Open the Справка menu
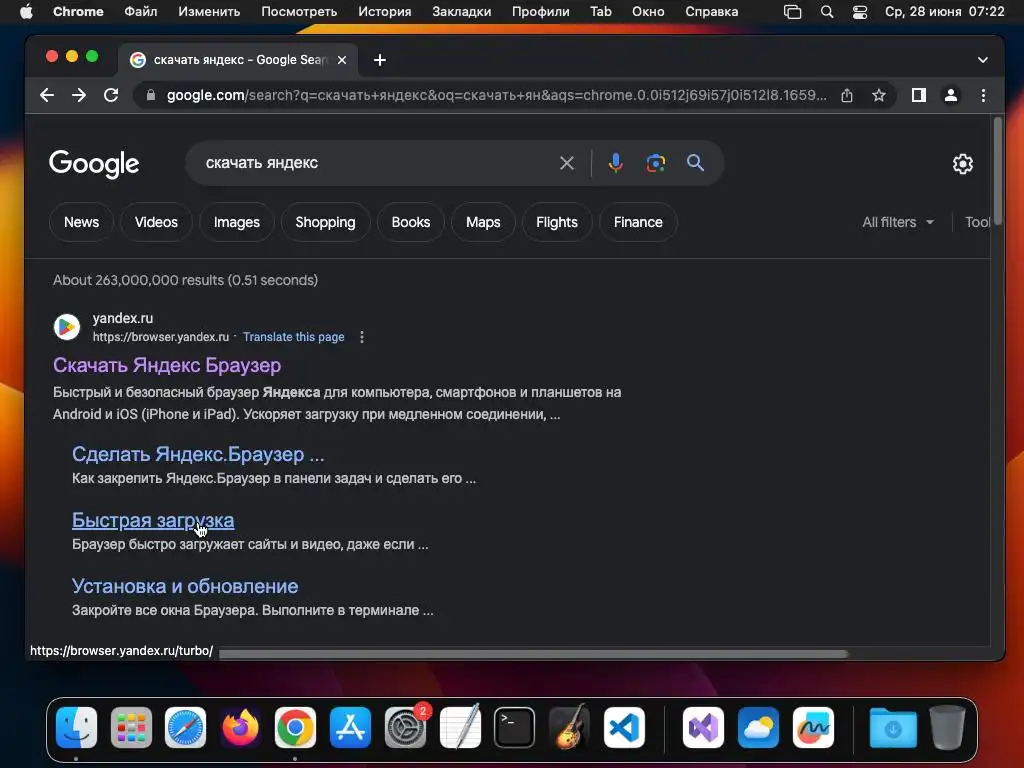1024x768 pixels. point(712,12)
